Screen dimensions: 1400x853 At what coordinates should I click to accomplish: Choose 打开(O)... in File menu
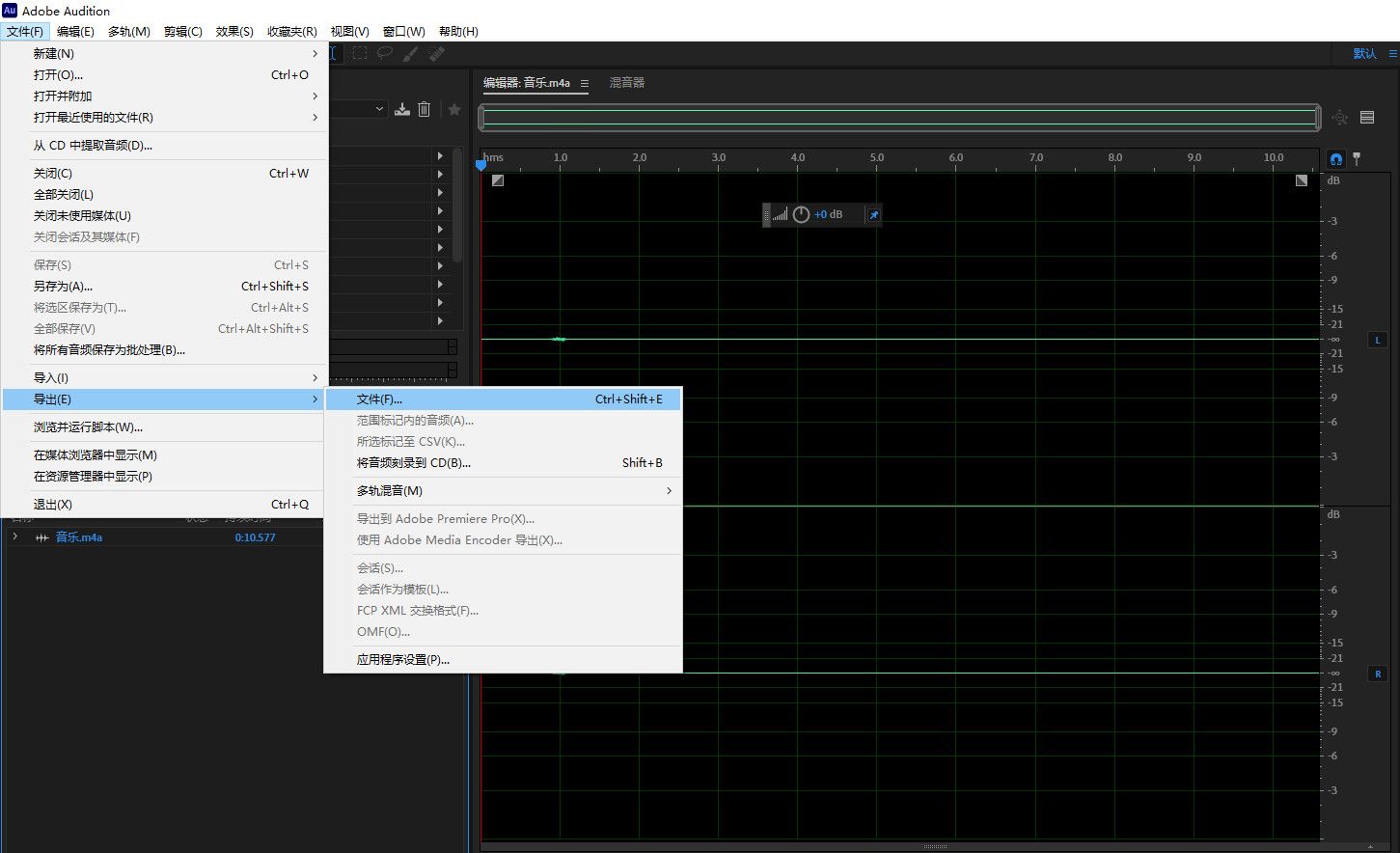pyautogui.click(x=165, y=74)
